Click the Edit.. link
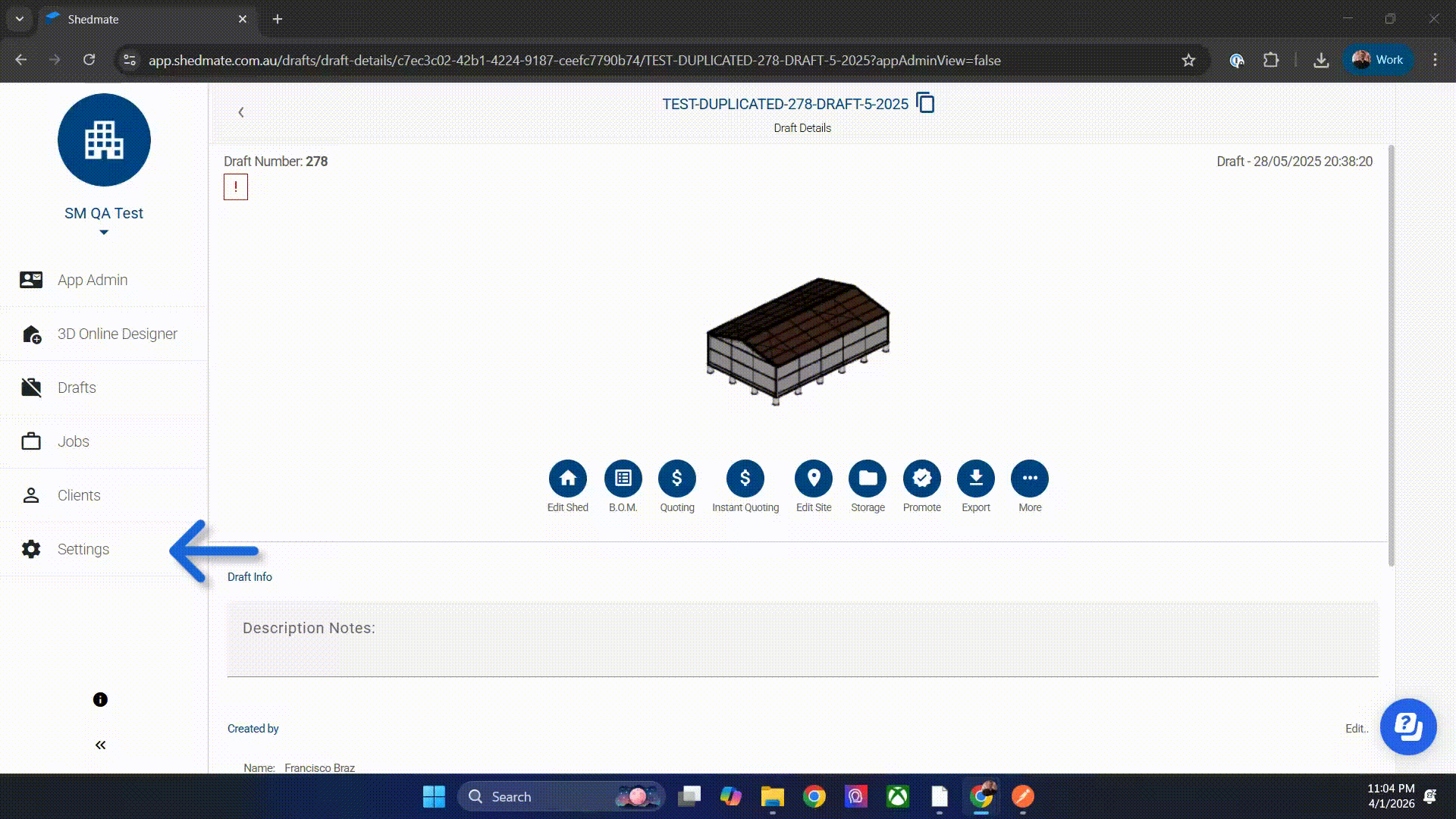Image resolution: width=1456 pixels, height=819 pixels. (1356, 729)
